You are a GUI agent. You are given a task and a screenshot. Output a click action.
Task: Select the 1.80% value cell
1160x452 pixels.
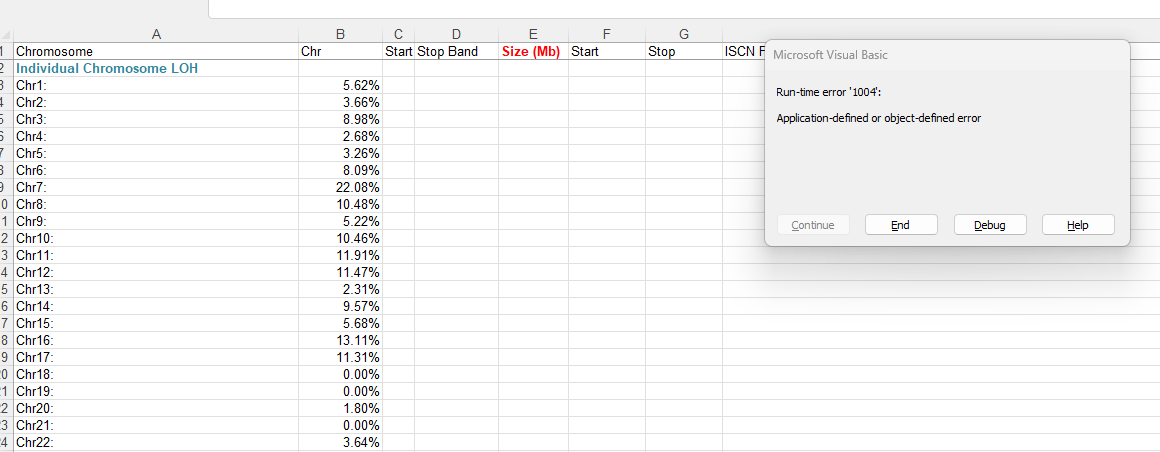click(x=340, y=408)
